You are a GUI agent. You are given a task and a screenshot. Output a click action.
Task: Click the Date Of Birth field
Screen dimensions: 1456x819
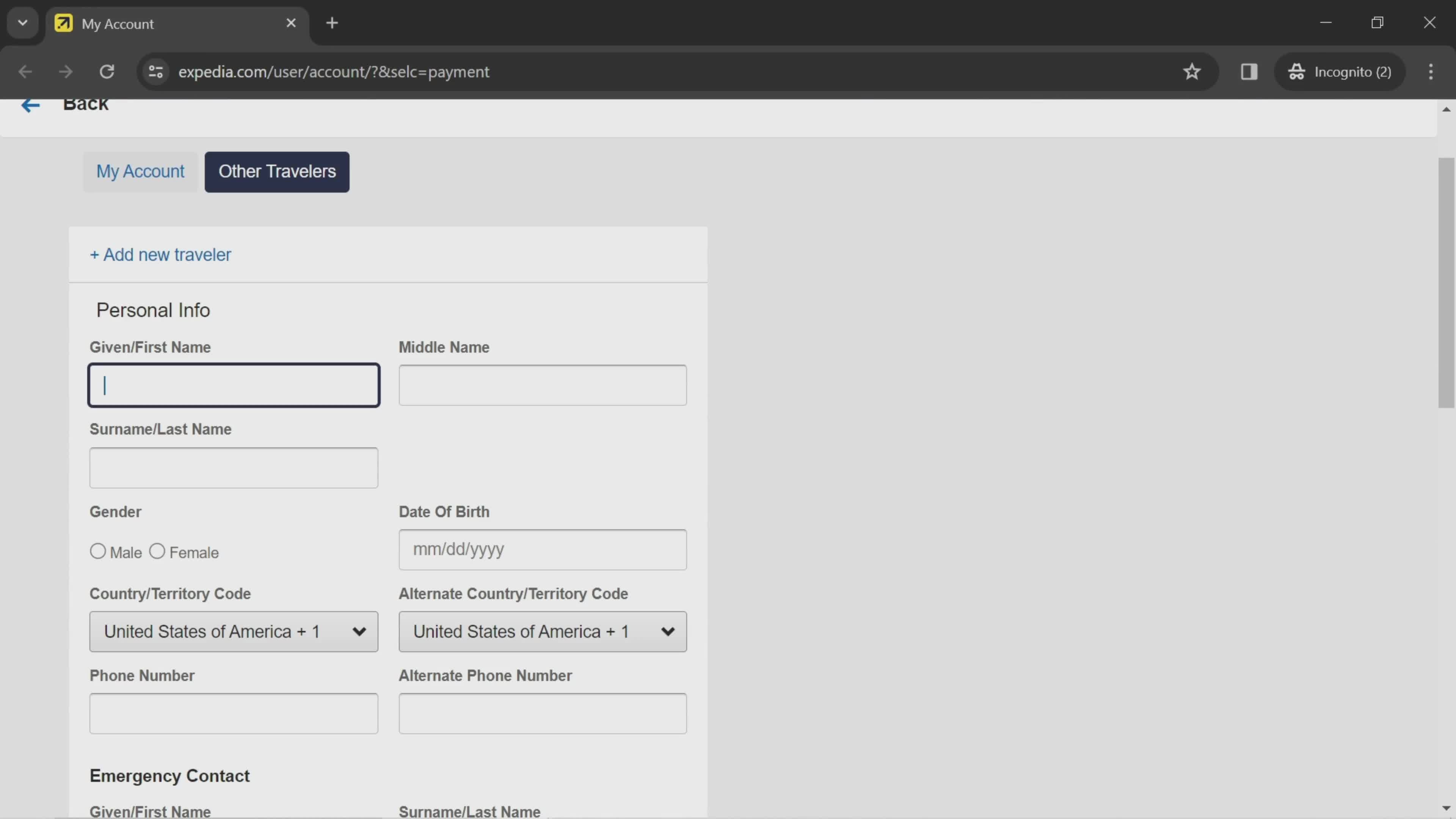coord(543,550)
